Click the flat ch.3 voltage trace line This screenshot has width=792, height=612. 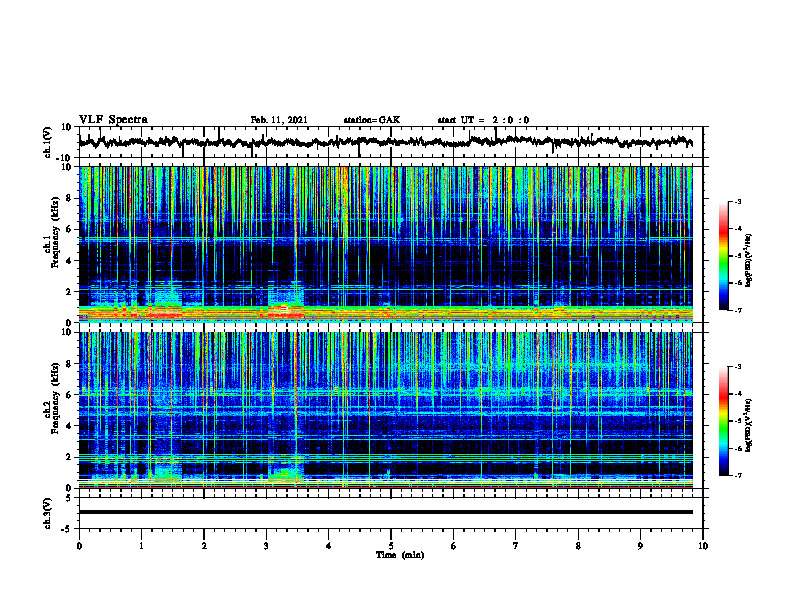click(x=386, y=512)
